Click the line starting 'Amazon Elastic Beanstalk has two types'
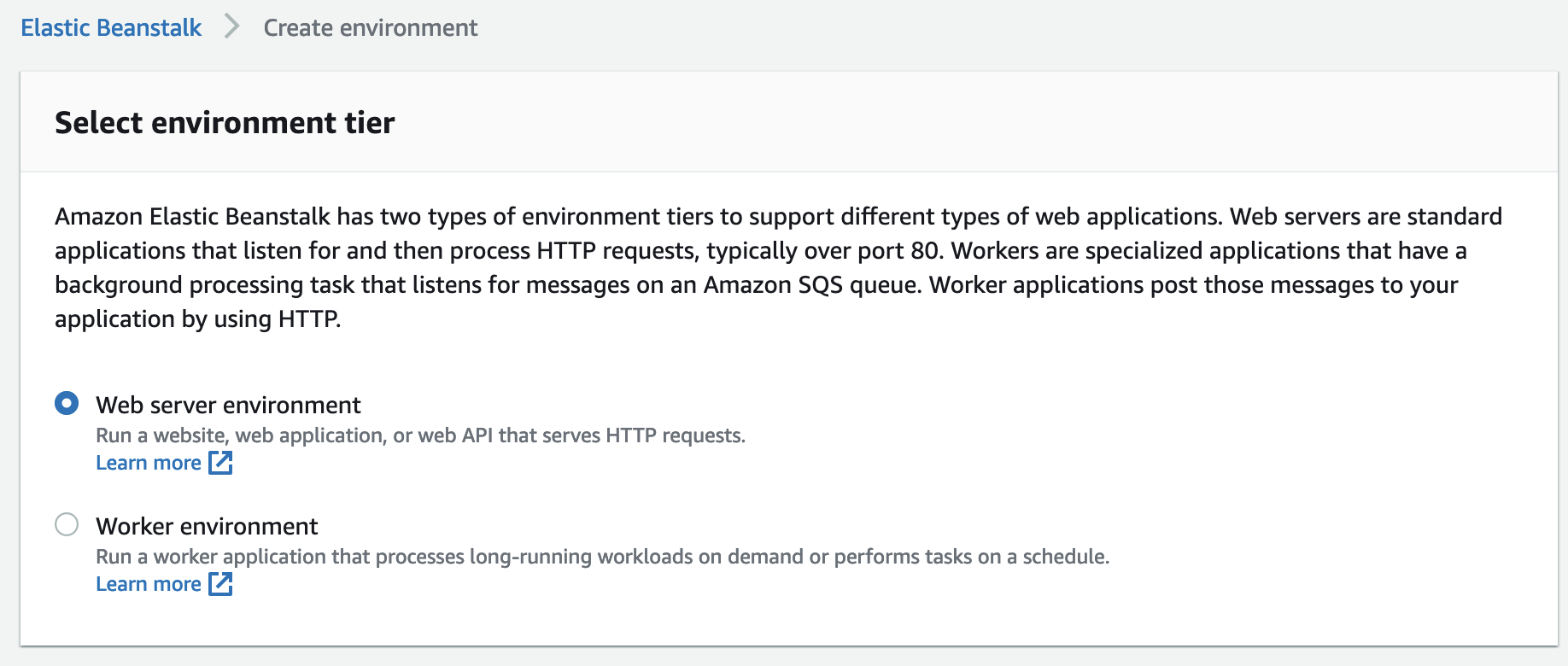Screen dimensions: 1568x666 (x=777, y=217)
